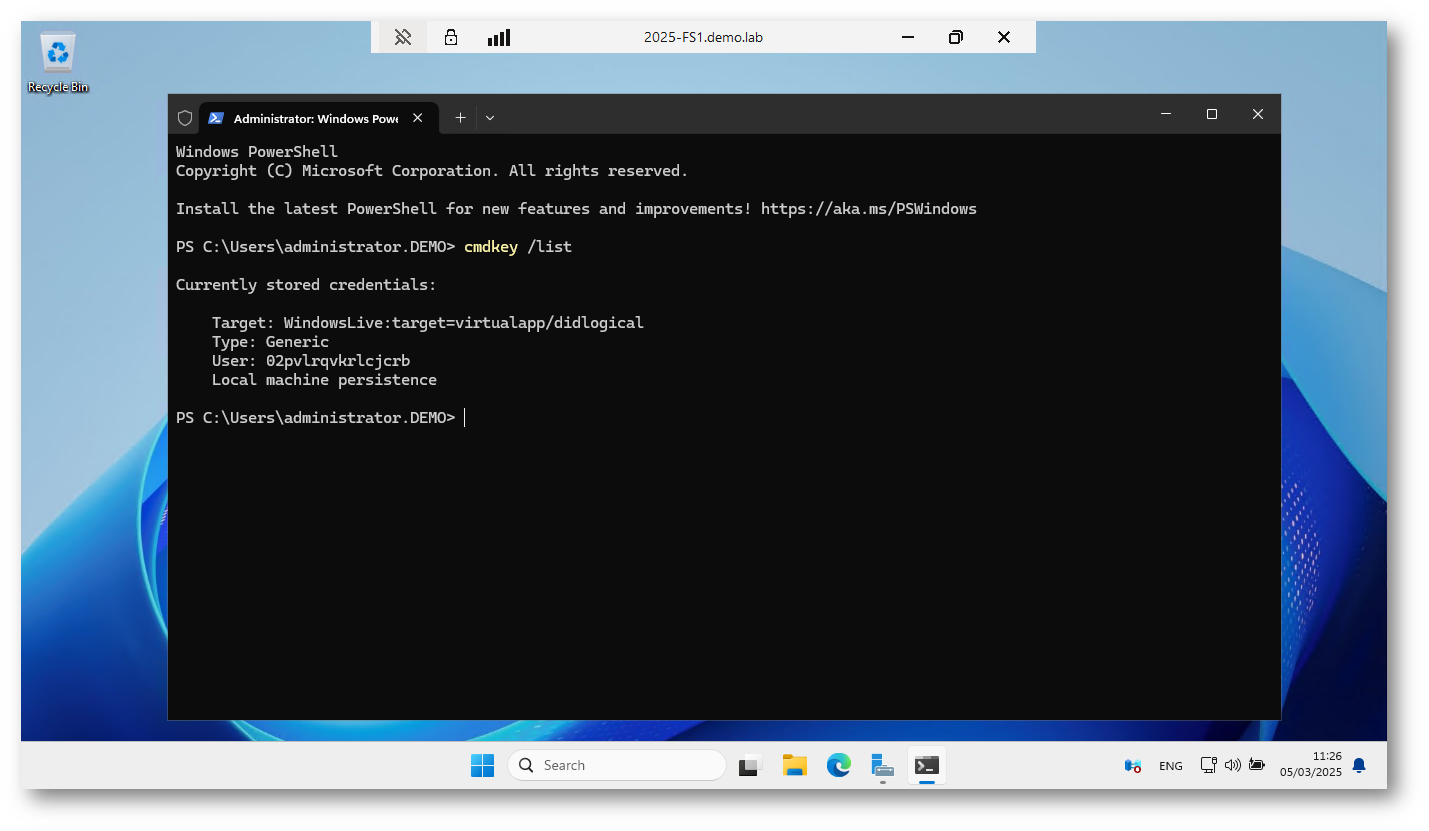The height and width of the screenshot is (831, 1429).
Task: Close the Windows Terminal window
Action: point(1258,114)
